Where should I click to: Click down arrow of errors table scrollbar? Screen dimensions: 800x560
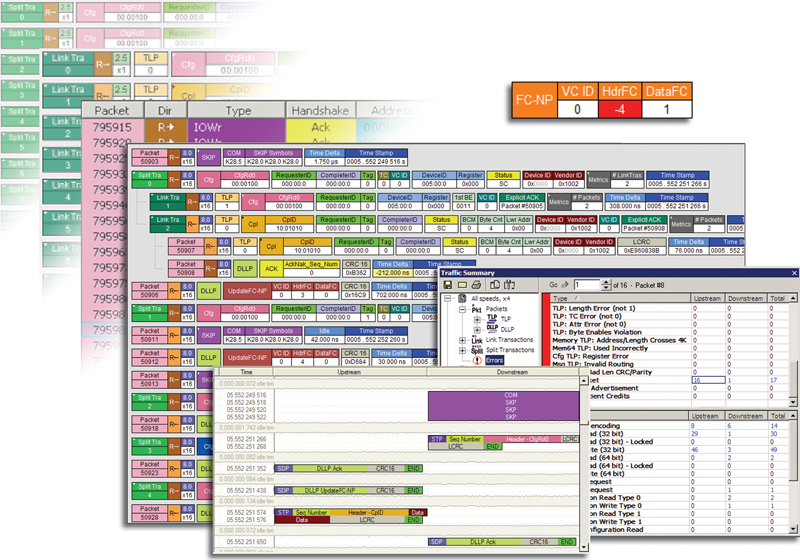click(793, 403)
